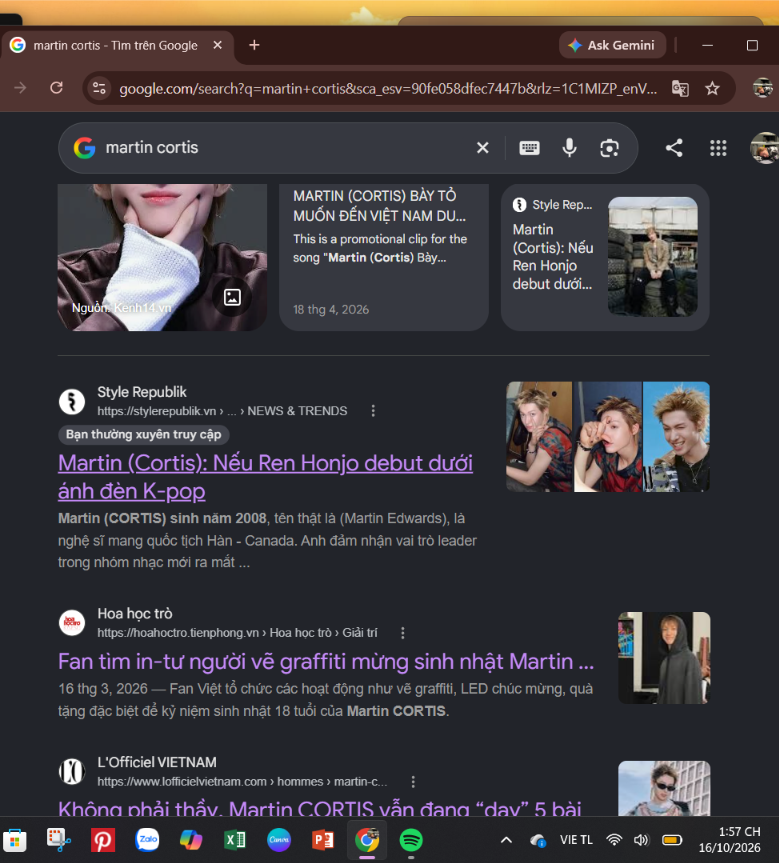
Task: Open Hoa học trò result options menu
Action: (x=402, y=633)
